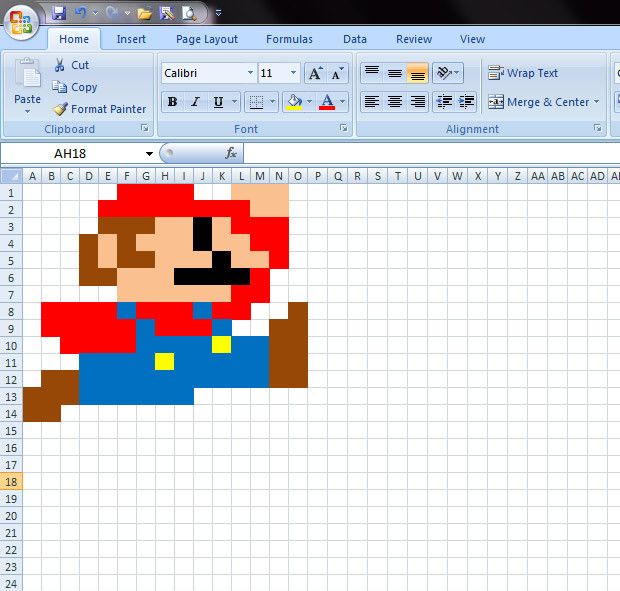620x591 pixels.
Task: Decrease cell indent
Action: click(444, 102)
